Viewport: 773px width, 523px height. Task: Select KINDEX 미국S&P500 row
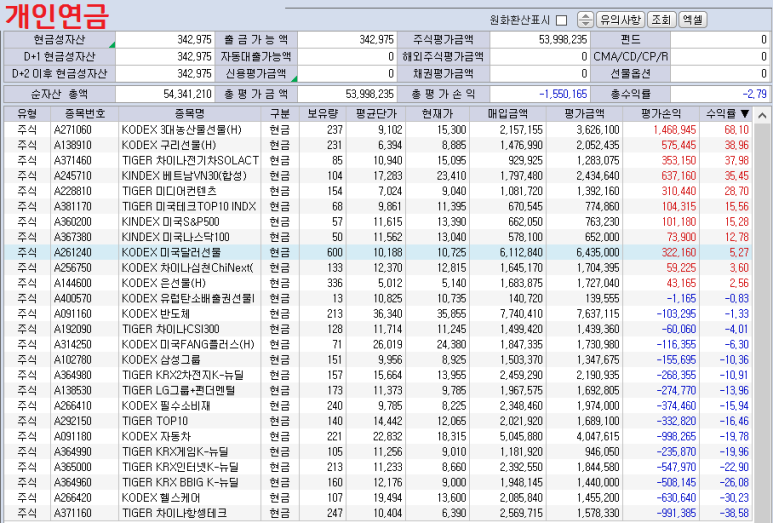(x=378, y=221)
